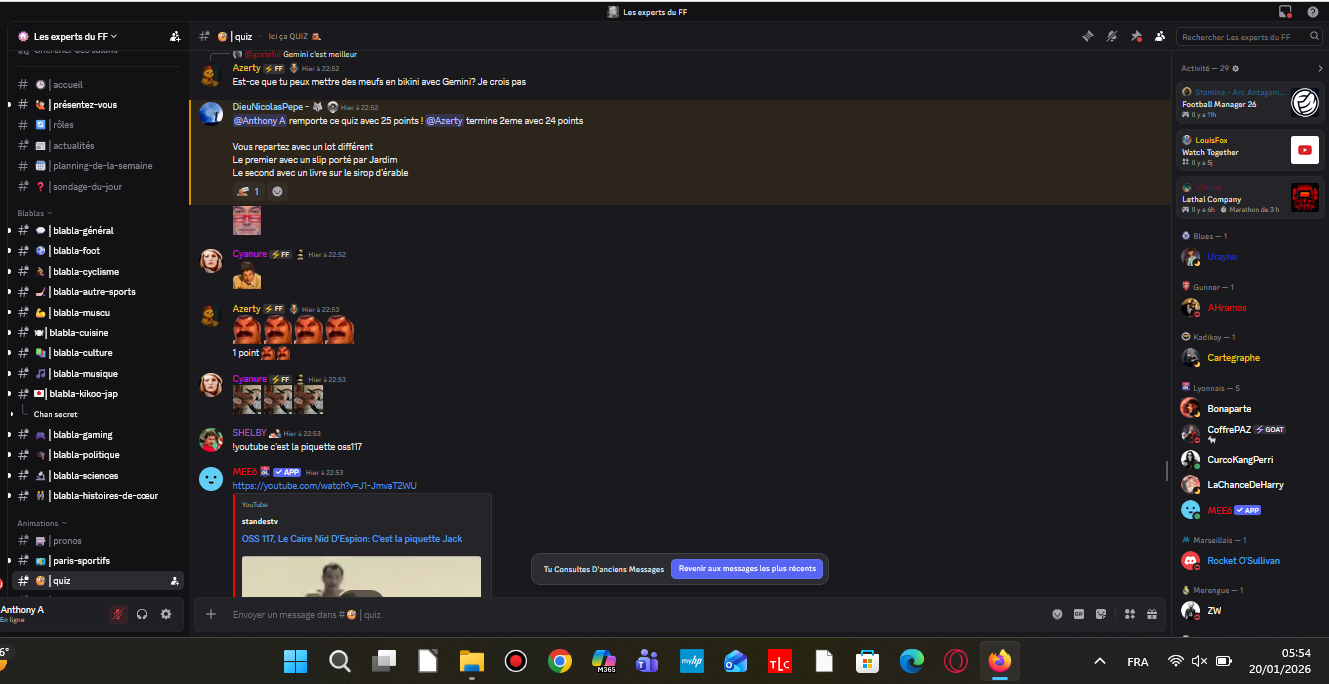Go to the paris-sportifs channel

point(98,561)
